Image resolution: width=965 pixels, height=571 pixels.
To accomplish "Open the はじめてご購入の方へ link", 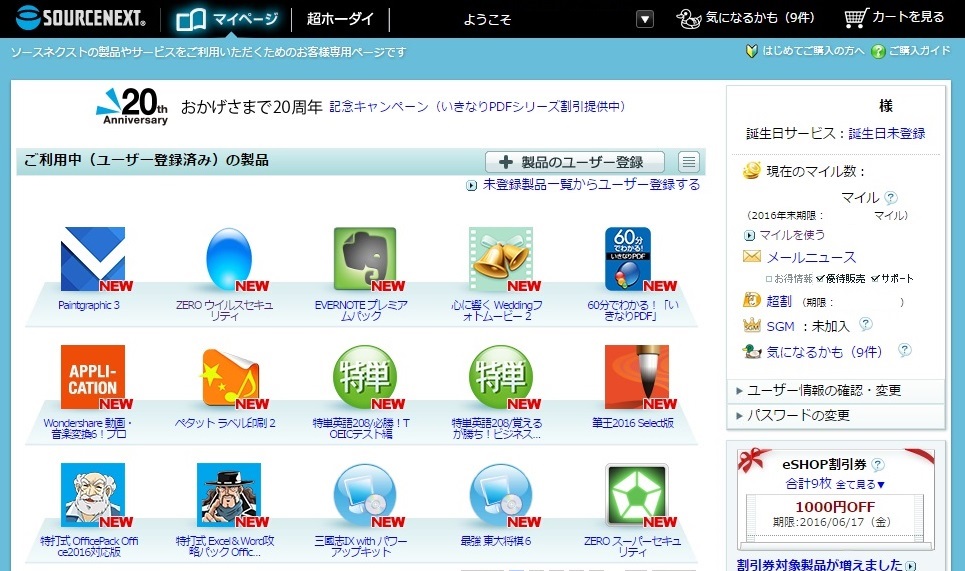I will (813, 51).
